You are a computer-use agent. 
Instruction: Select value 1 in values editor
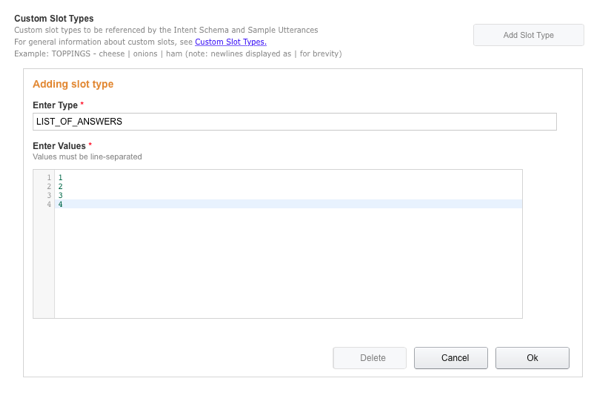(x=60, y=178)
